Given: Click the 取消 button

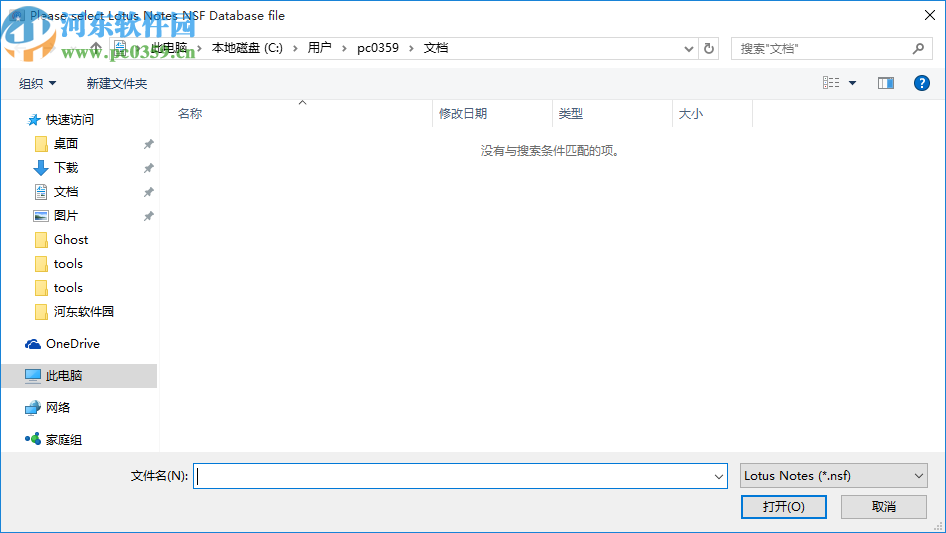Looking at the screenshot, I should [883, 506].
